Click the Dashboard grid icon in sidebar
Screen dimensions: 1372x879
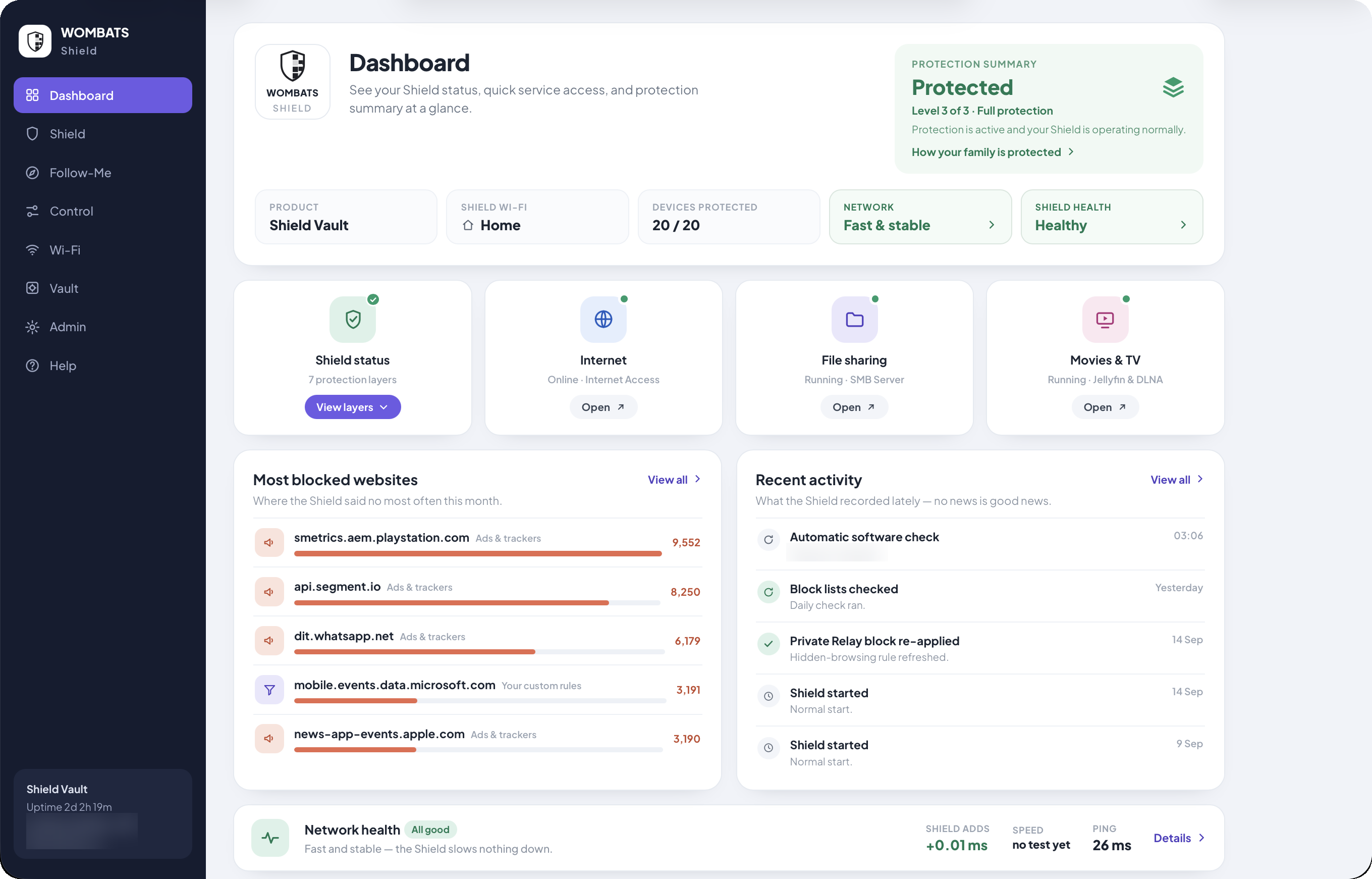(x=32, y=95)
